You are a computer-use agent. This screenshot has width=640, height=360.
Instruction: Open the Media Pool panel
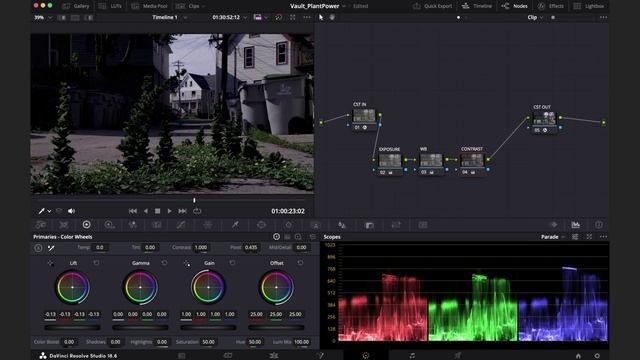[149, 6]
